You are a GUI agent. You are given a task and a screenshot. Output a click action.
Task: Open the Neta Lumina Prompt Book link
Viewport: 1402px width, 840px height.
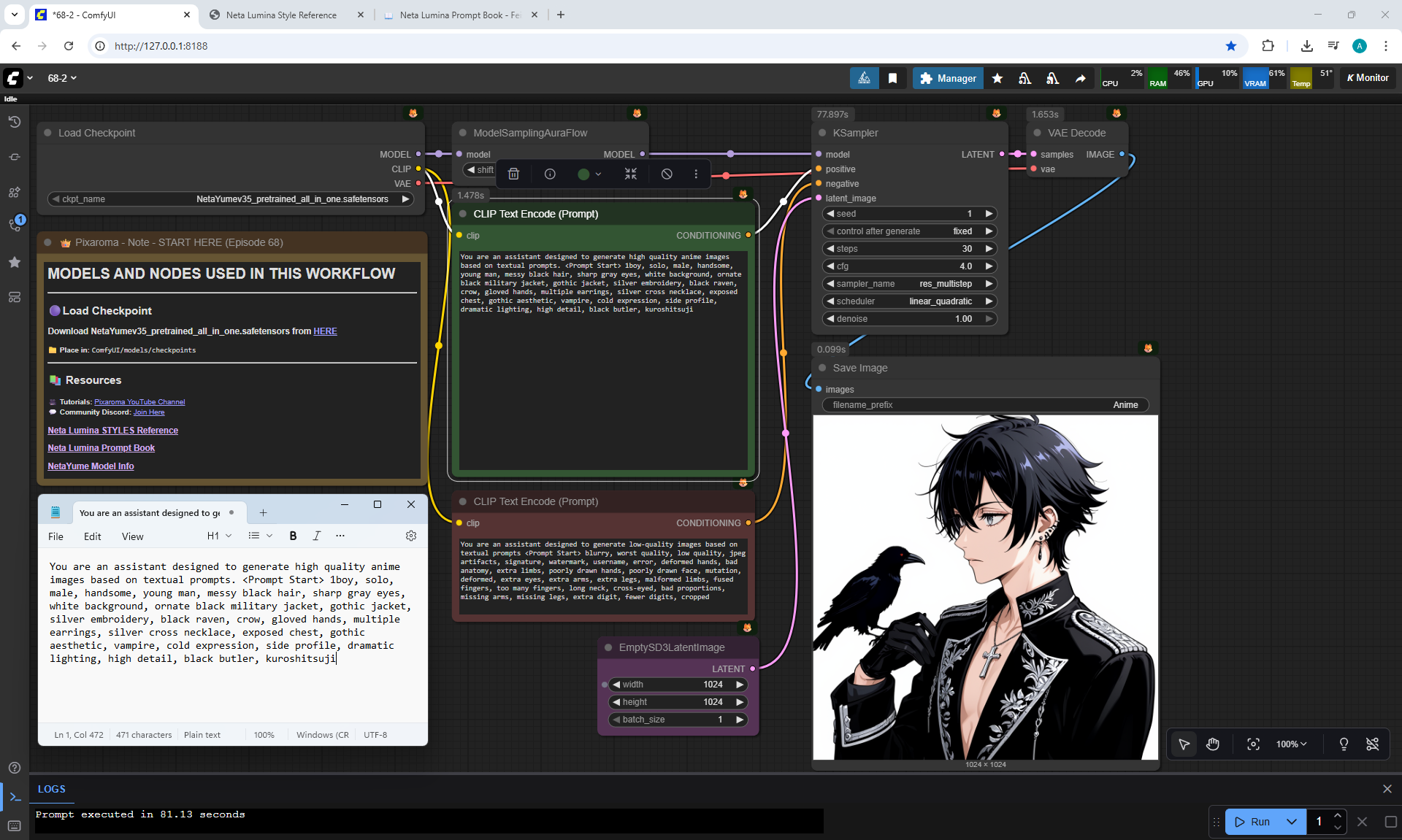pyautogui.click(x=101, y=448)
